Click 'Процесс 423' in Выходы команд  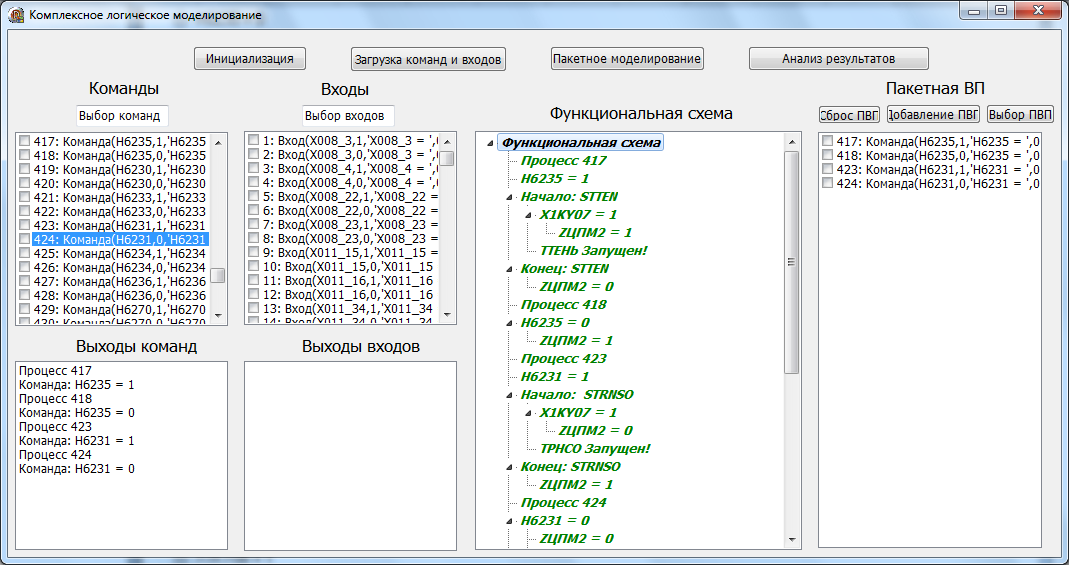coord(55,427)
